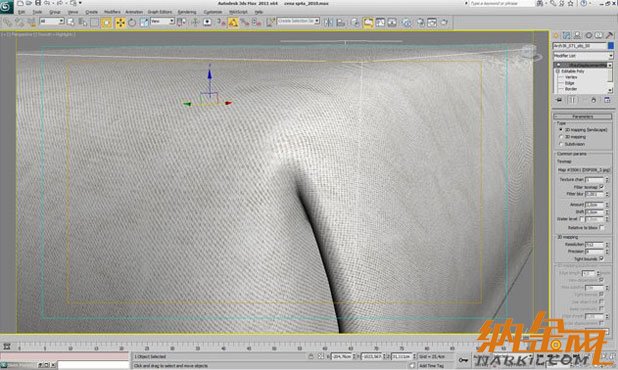The height and width of the screenshot is (370, 618).
Task: Click the Edit Named Selection Sets icon
Action: pyautogui.click(x=270, y=22)
